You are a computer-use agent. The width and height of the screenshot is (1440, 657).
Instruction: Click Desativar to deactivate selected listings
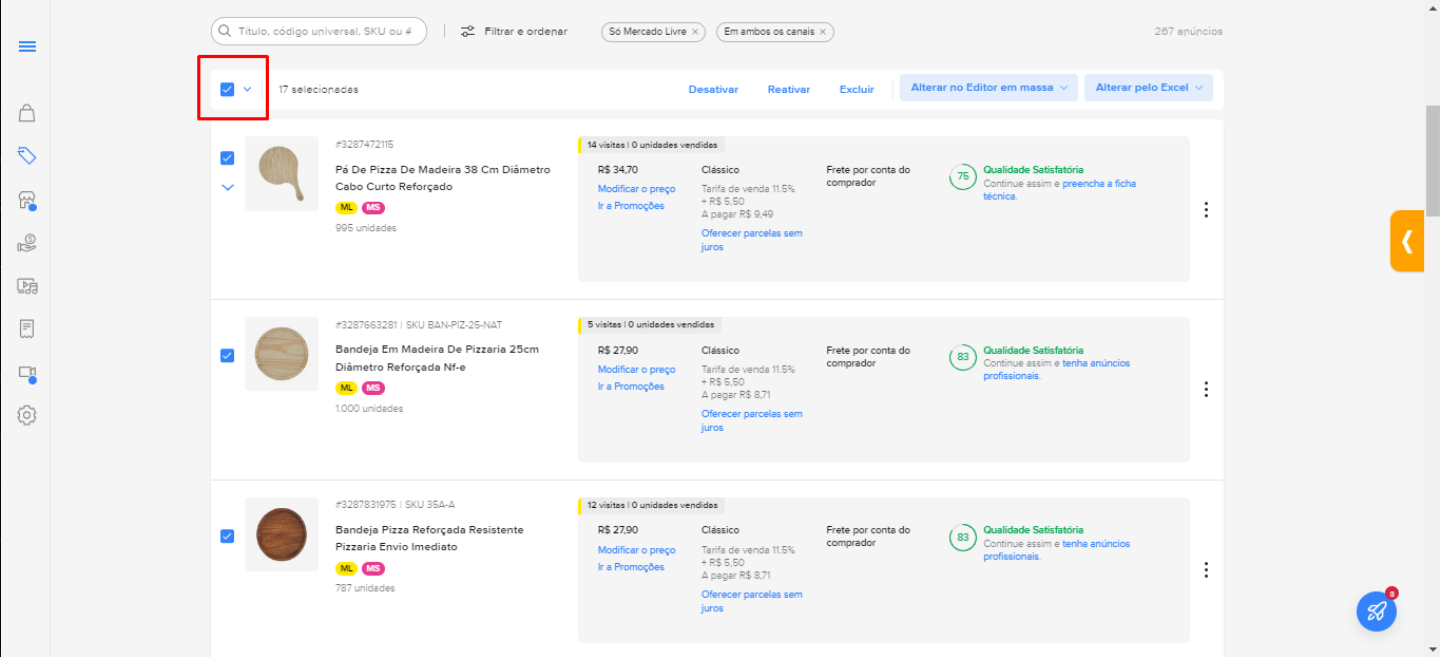click(x=713, y=89)
